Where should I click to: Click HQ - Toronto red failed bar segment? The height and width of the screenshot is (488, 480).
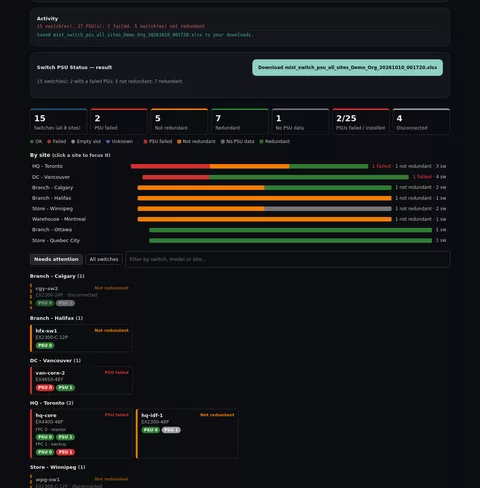tap(170, 166)
